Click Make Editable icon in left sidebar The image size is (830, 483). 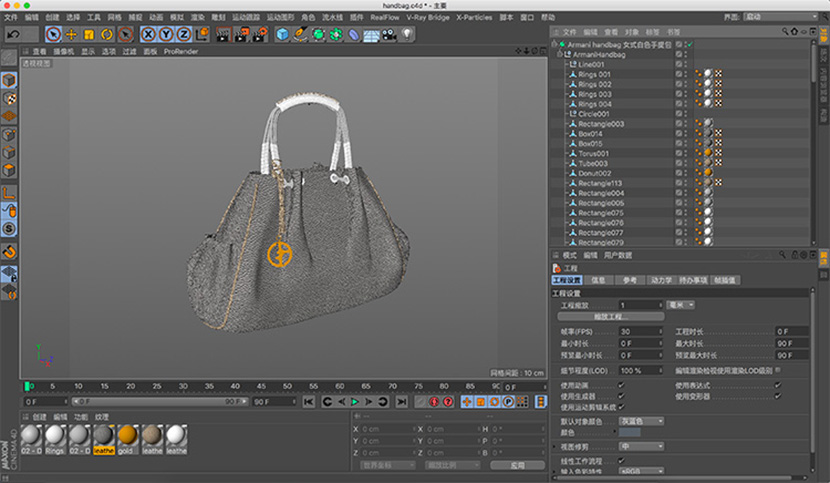point(9,57)
